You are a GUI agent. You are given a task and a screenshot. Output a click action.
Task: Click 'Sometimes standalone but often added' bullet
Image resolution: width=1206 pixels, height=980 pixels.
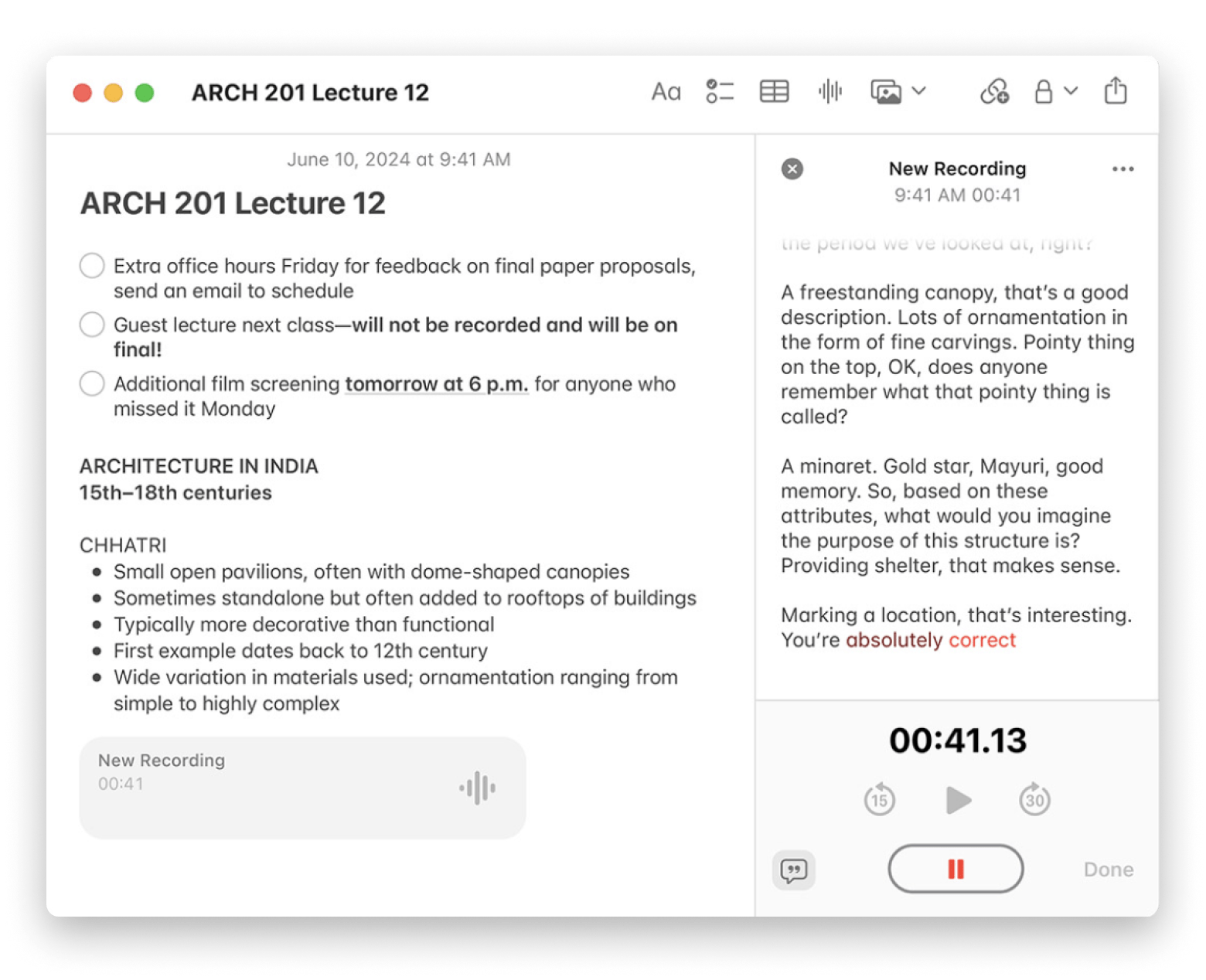(x=405, y=598)
